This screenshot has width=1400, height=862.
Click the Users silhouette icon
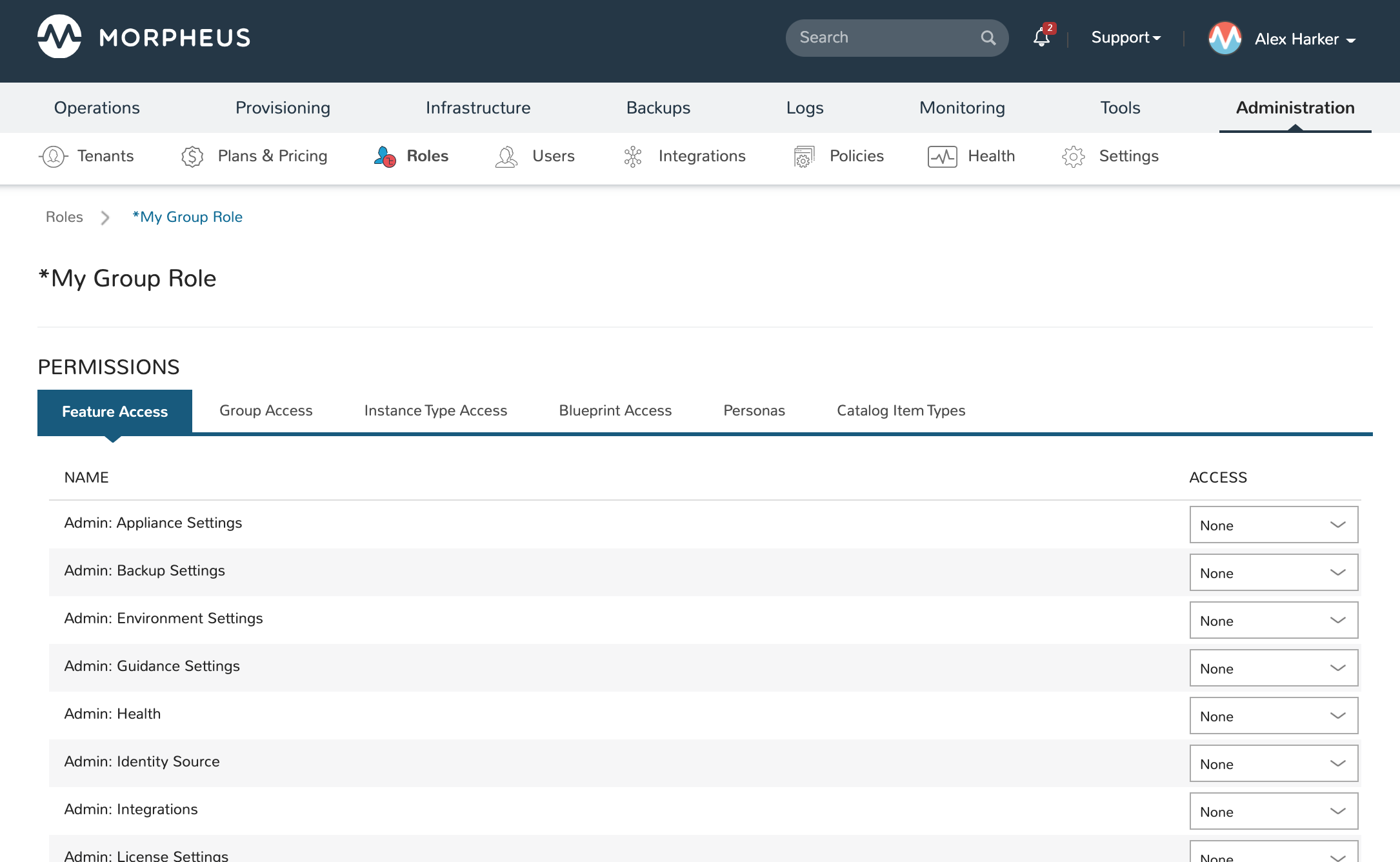(x=506, y=156)
